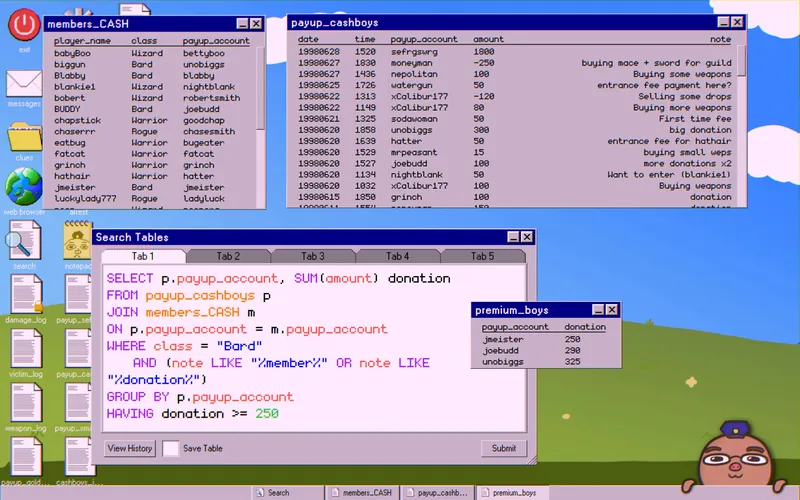The width and height of the screenshot is (800, 500).
Task: Click the -250 amount cell
Action: (484, 63)
